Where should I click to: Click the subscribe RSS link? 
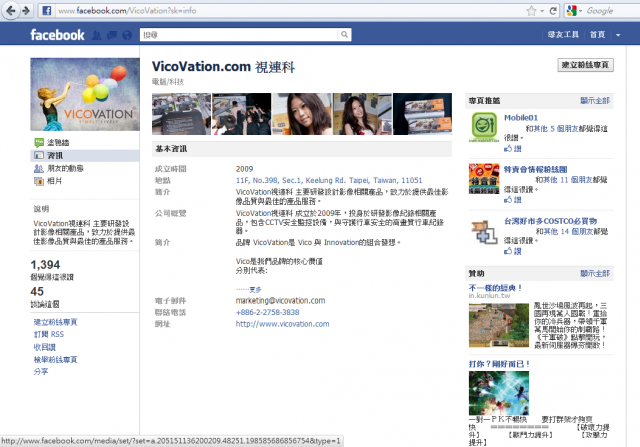pyautogui.click(x=49, y=334)
